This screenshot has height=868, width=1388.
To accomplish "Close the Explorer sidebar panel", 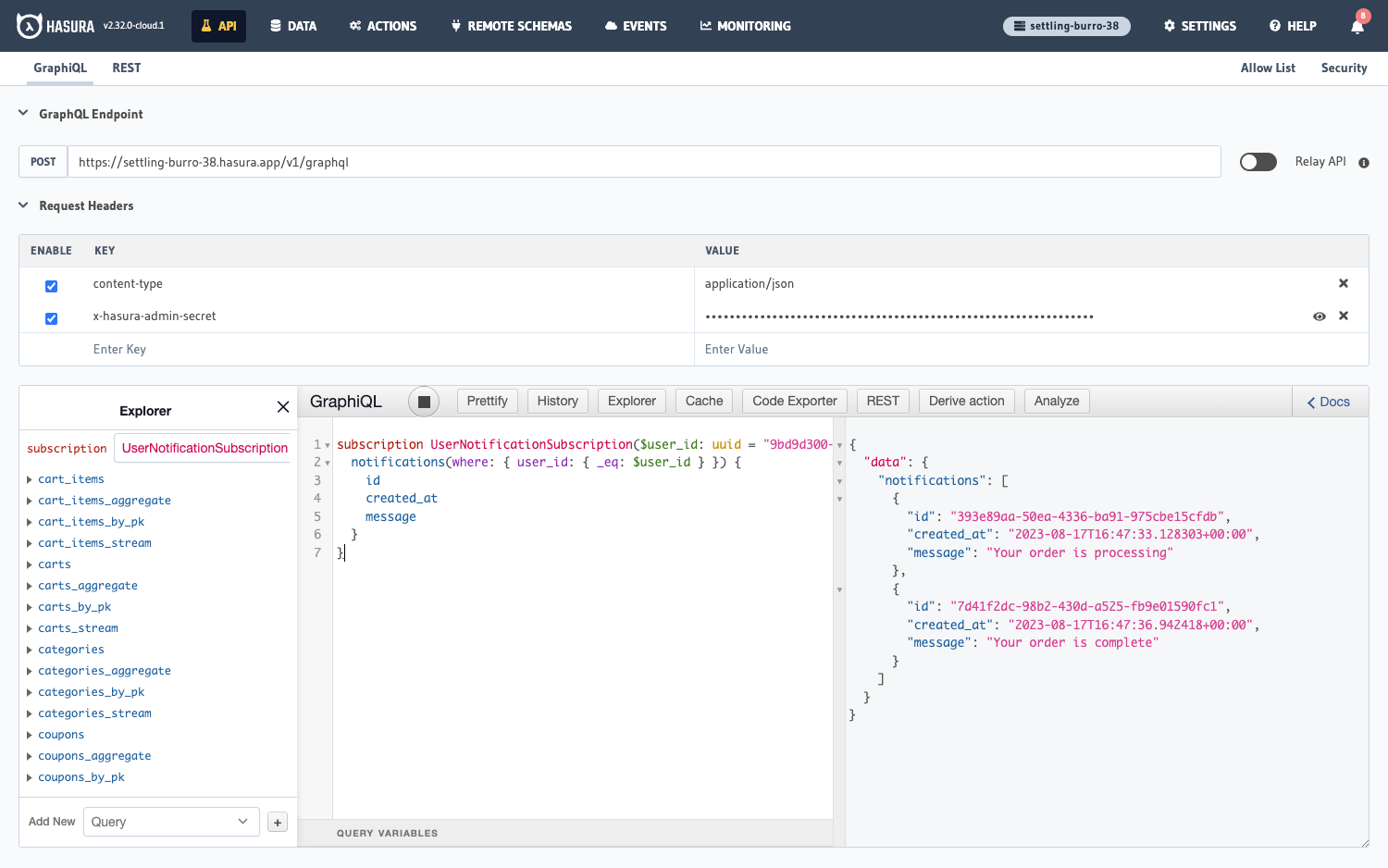I will tap(282, 406).
